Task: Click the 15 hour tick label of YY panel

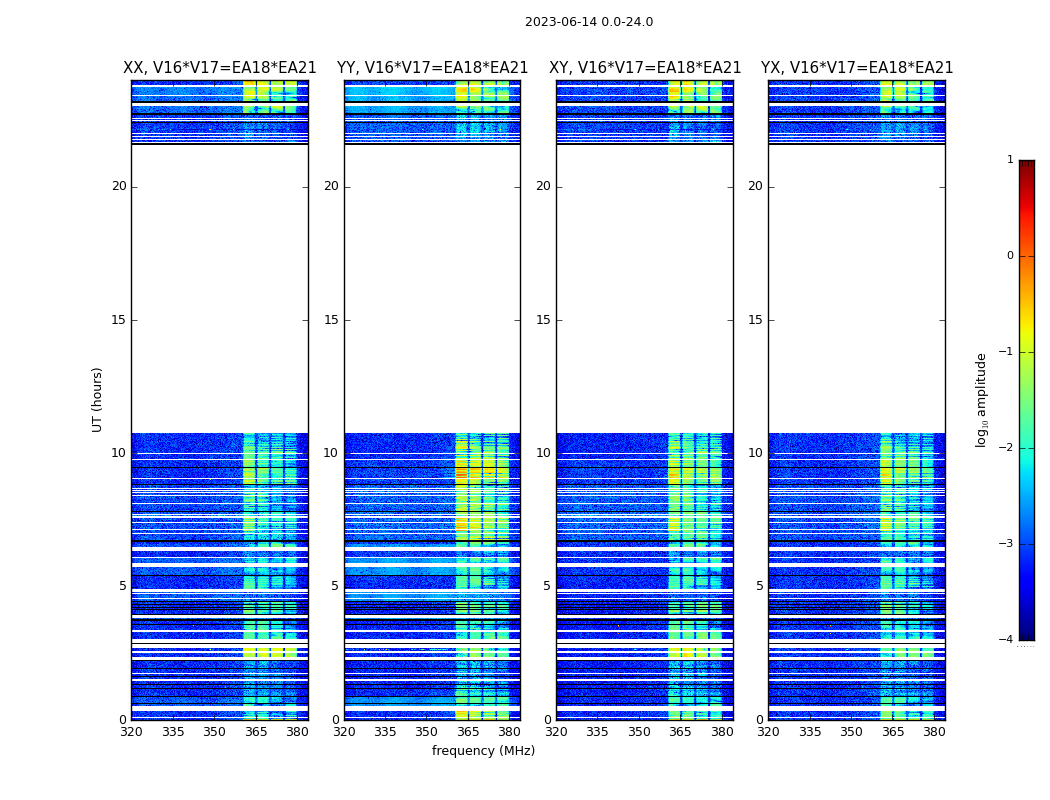Action: pyautogui.click(x=331, y=320)
